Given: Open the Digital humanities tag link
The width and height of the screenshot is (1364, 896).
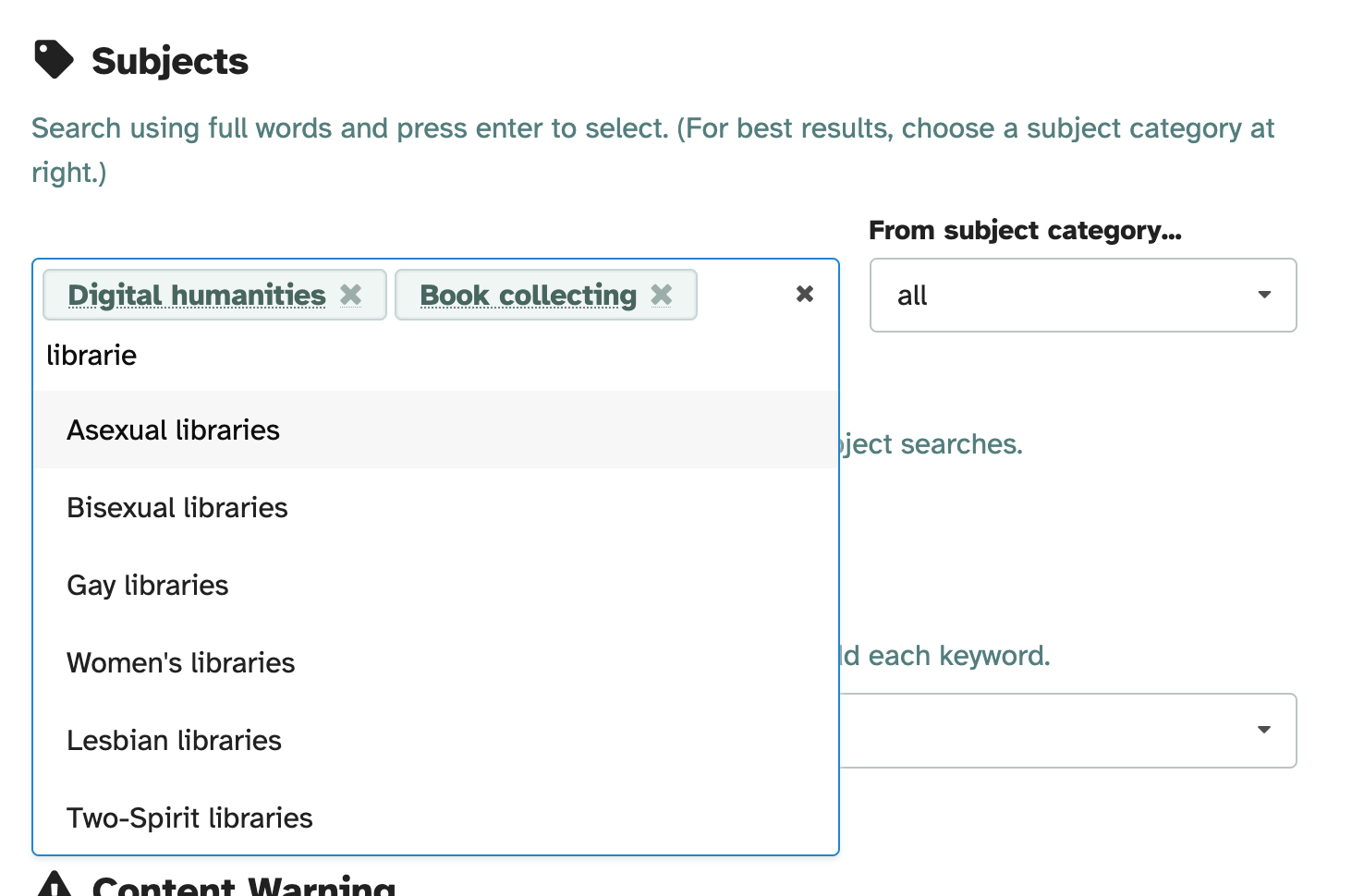Looking at the screenshot, I should [197, 295].
